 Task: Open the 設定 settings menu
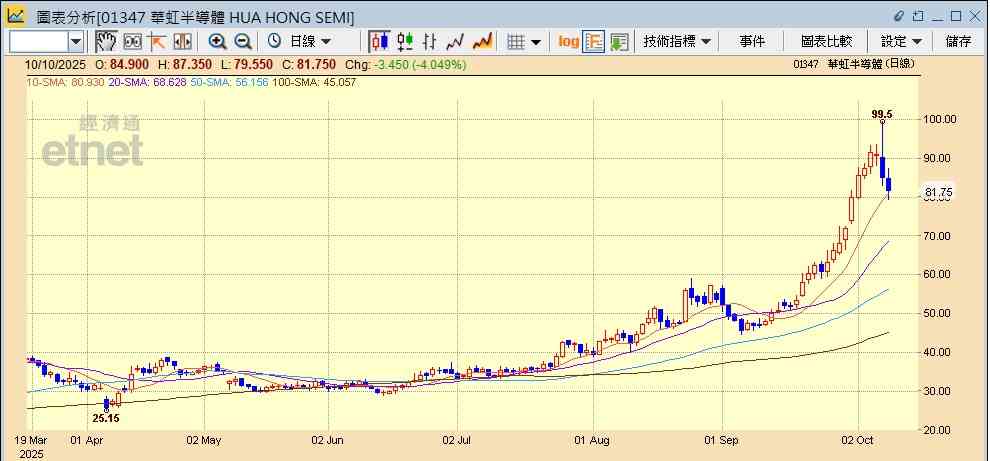[901, 41]
